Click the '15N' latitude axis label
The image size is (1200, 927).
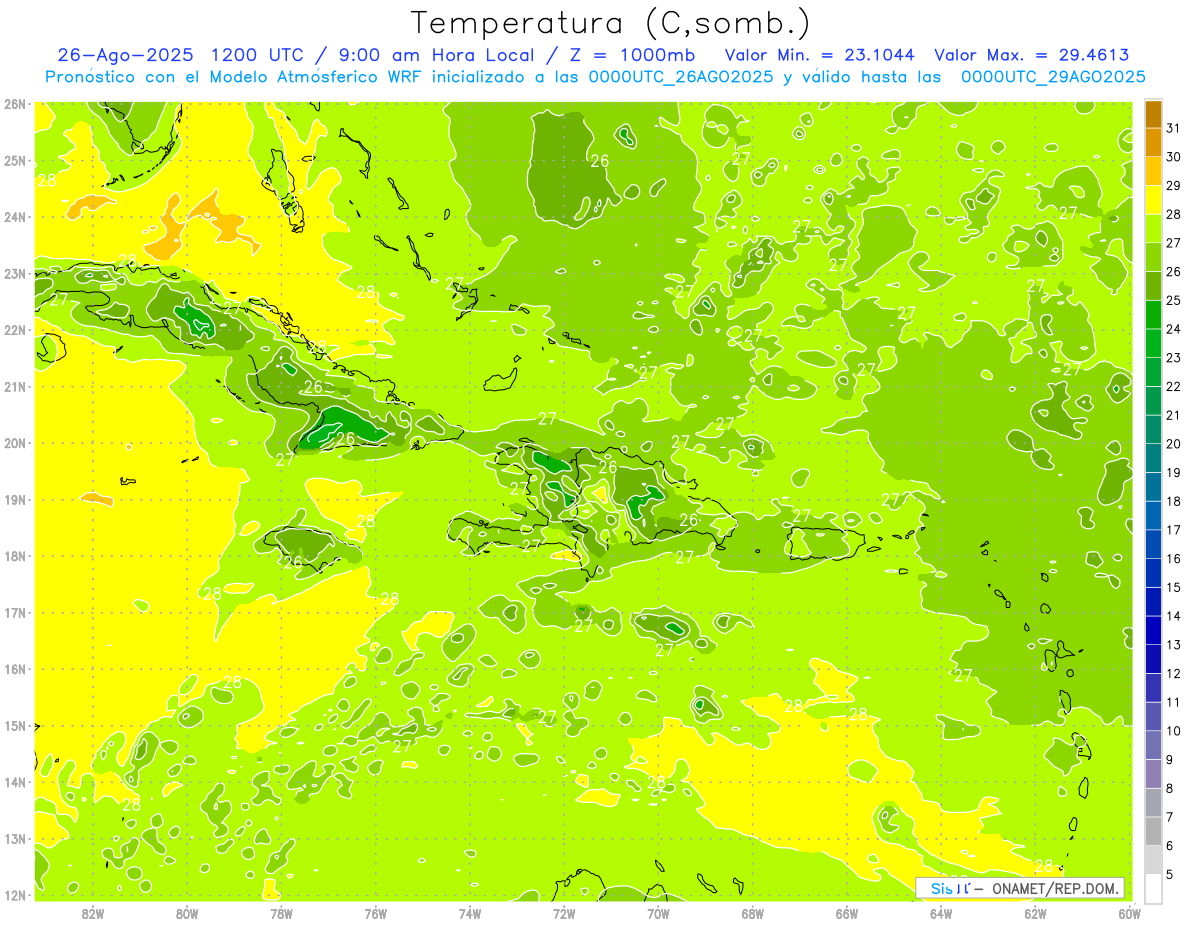click(16, 726)
